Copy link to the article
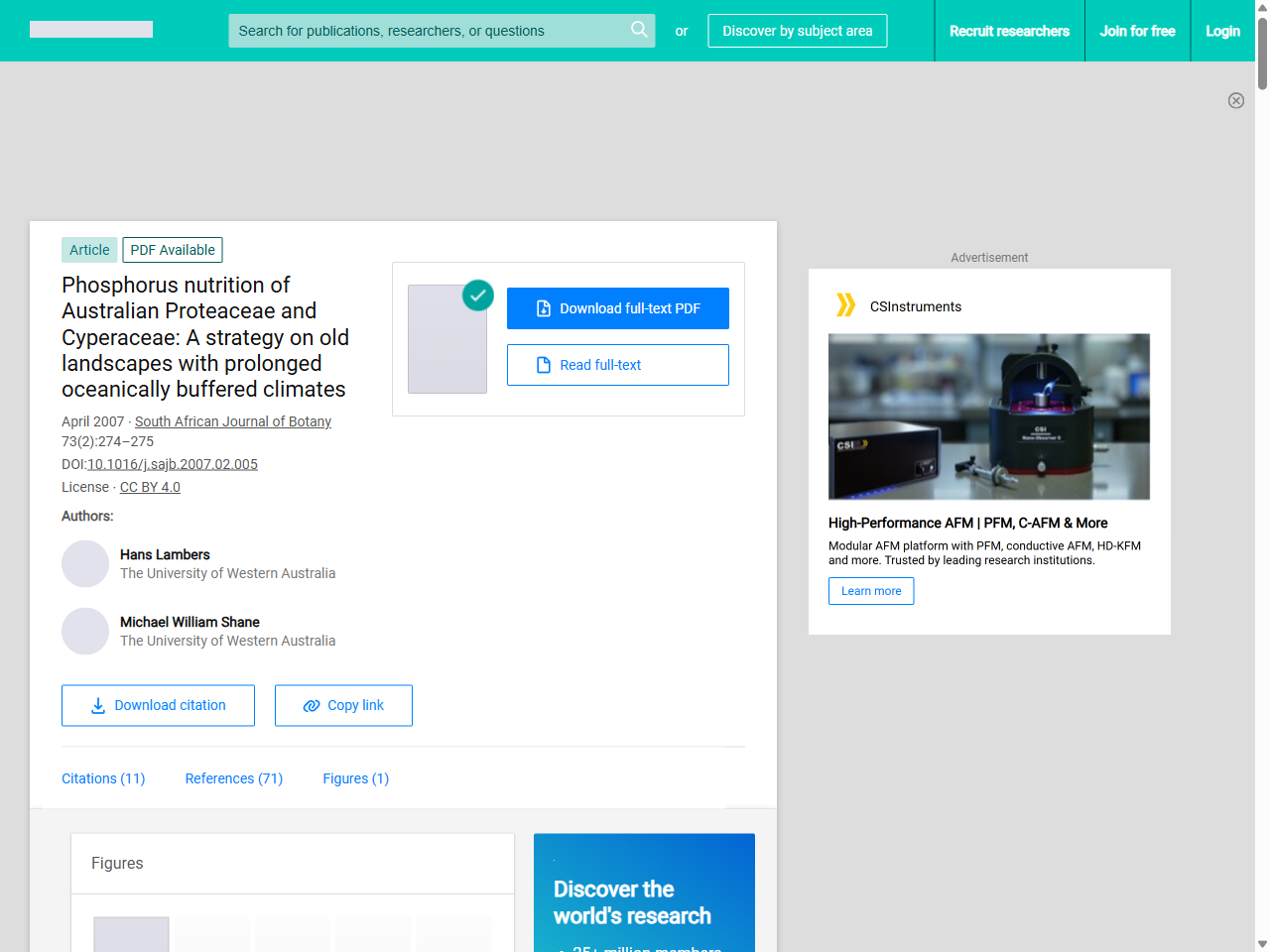Image resolution: width=1270 pixels, height=952 pixels. click(x=343, y=705)
